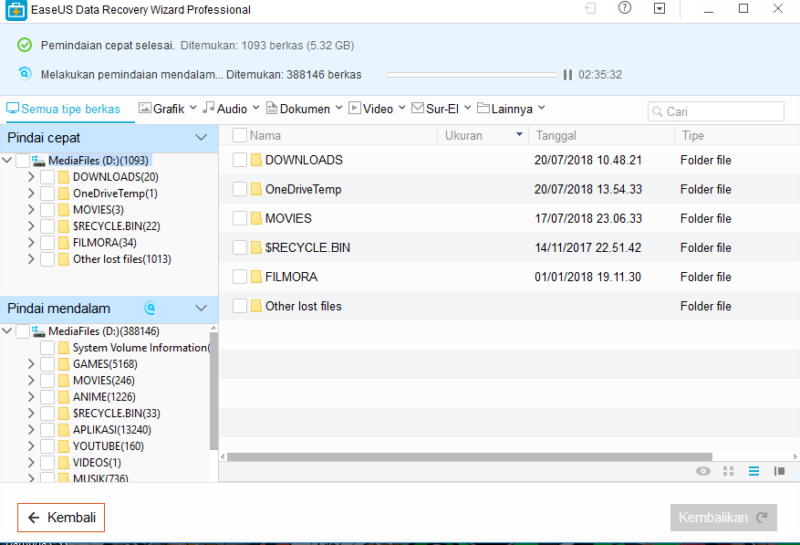Check the Other lost files row checkbox
Screen dimensions: 800x545
(240, 306)
